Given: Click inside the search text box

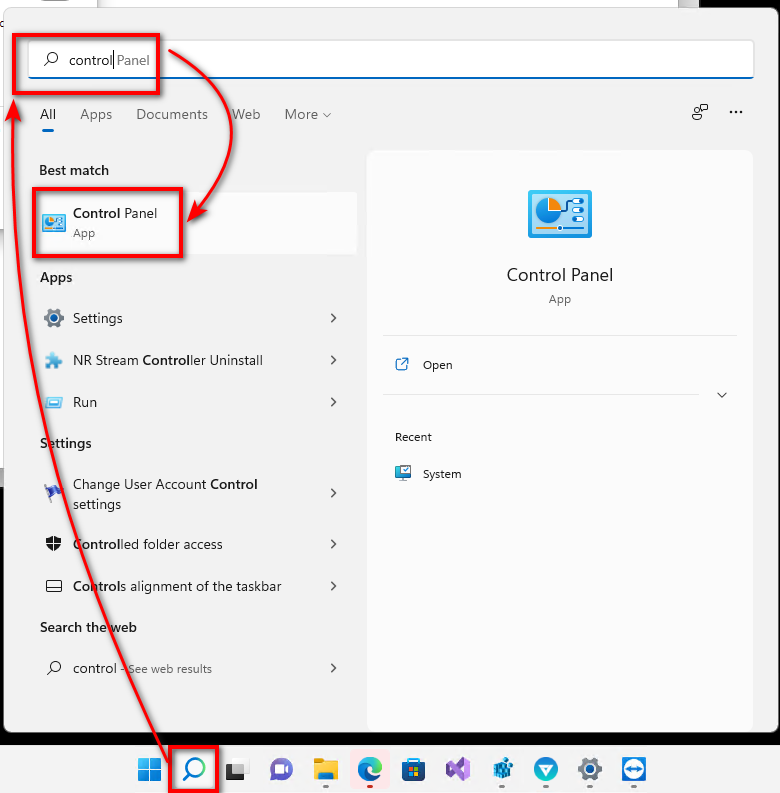Looking at the screenshot, I should 400,60.
